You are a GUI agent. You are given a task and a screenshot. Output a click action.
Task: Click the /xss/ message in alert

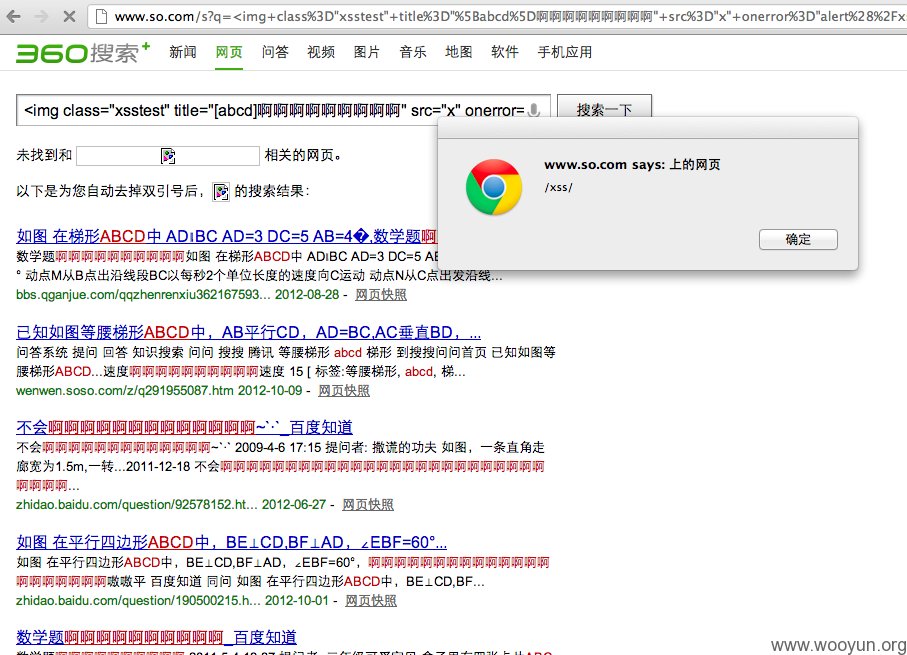558,187
